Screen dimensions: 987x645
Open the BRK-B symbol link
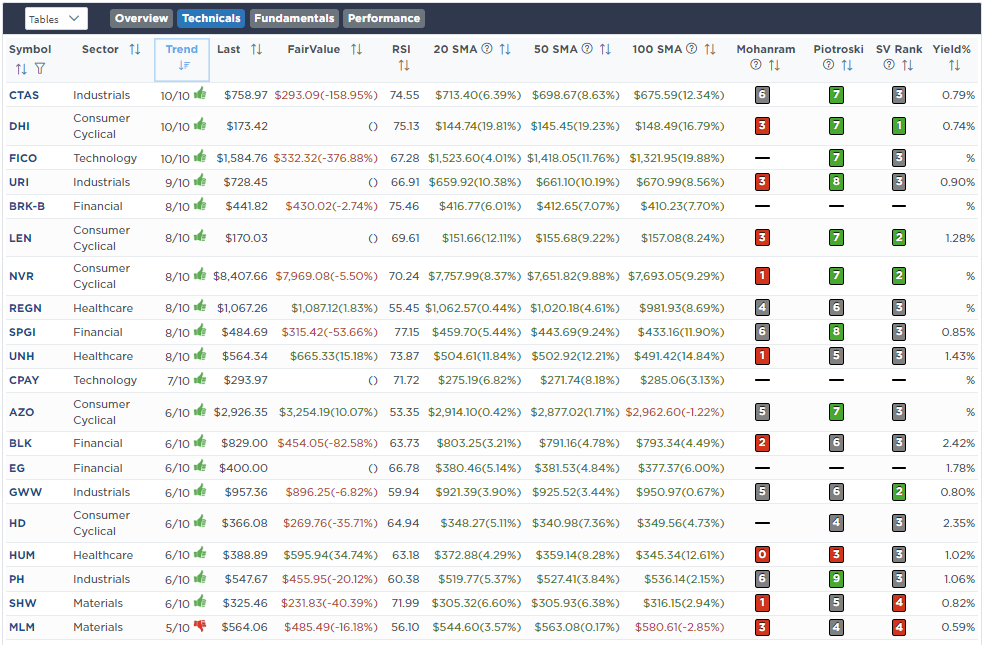(x=27, y=206)
